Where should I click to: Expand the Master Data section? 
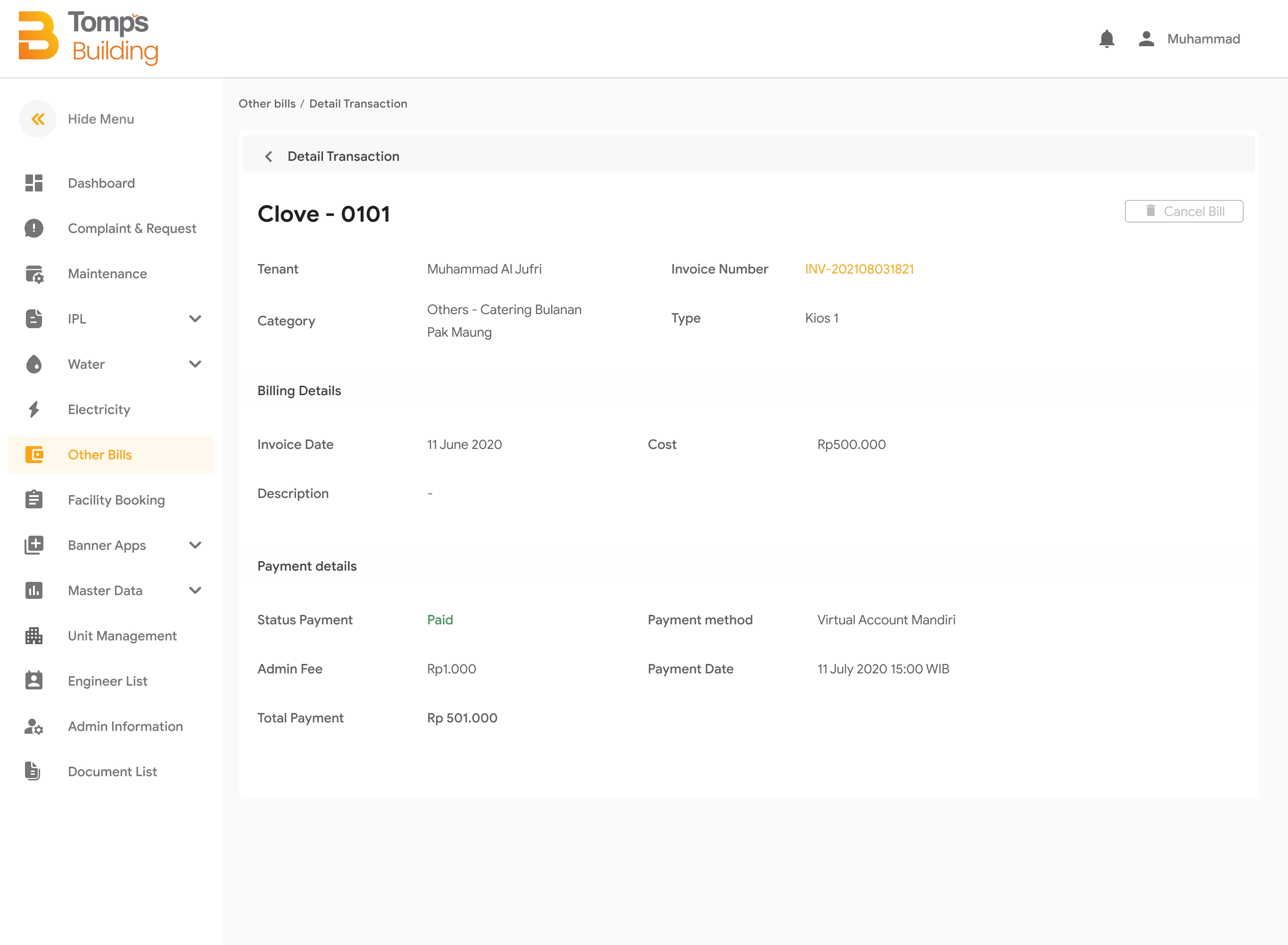196,590
